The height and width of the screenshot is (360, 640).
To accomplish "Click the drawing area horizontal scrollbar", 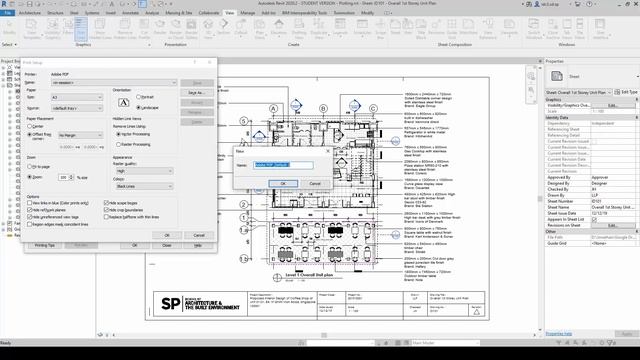I will (x=324, y=335).
